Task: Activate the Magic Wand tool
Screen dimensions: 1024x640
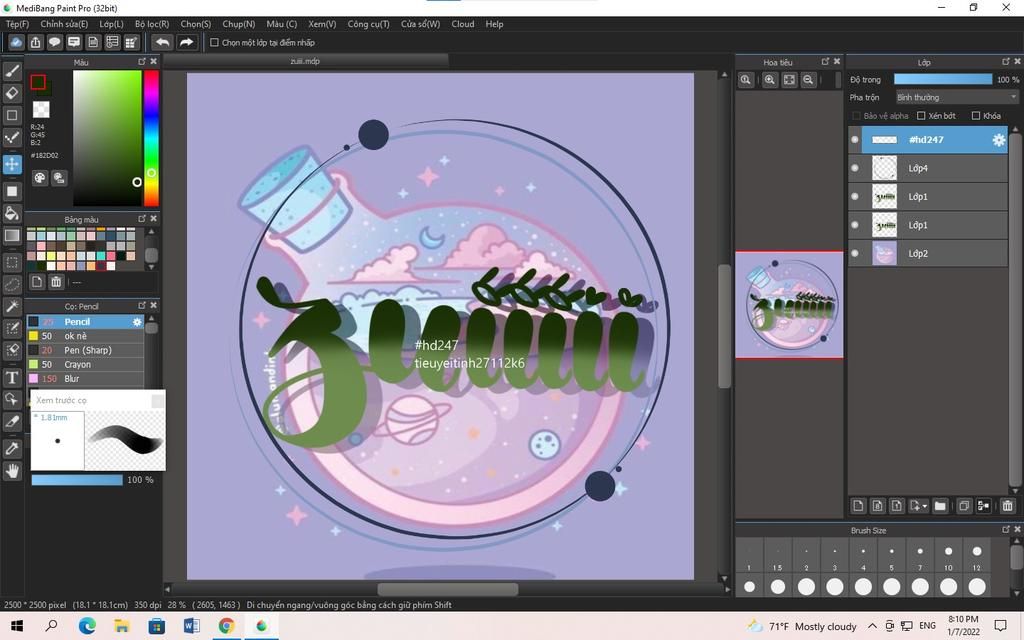Action: pyautogui.click(x=12, y=306)
